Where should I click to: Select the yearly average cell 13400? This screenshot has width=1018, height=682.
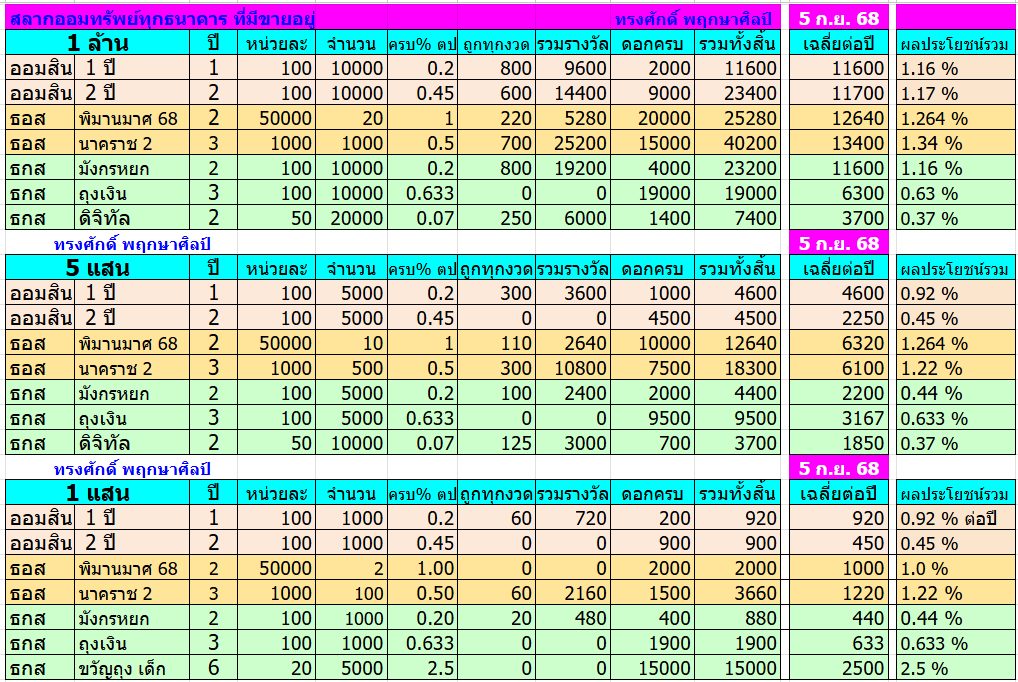point(838,143)
